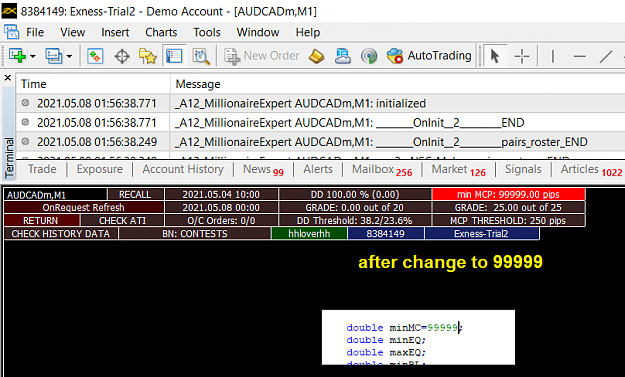Click the Signals broadcast icon

click(369, 56)
